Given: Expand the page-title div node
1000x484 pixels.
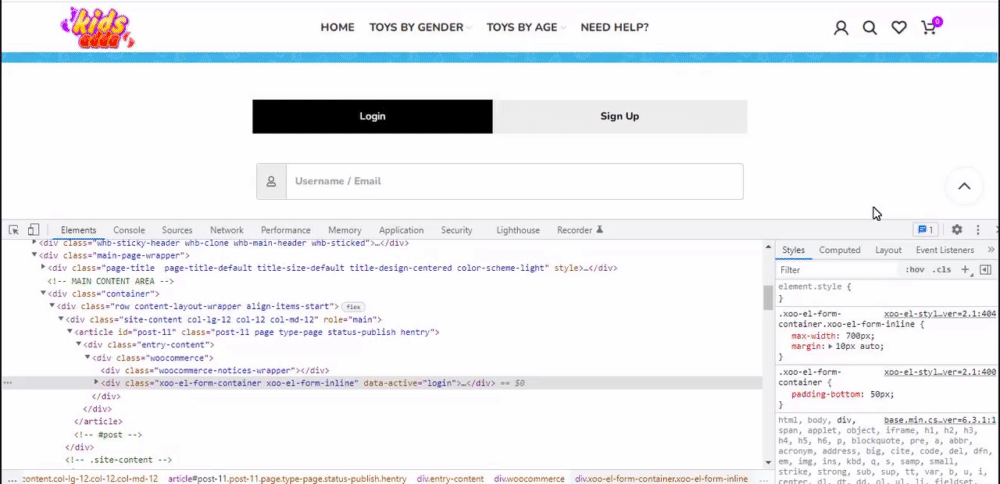Looking at the screenshot, I should (x=43, y=268).
